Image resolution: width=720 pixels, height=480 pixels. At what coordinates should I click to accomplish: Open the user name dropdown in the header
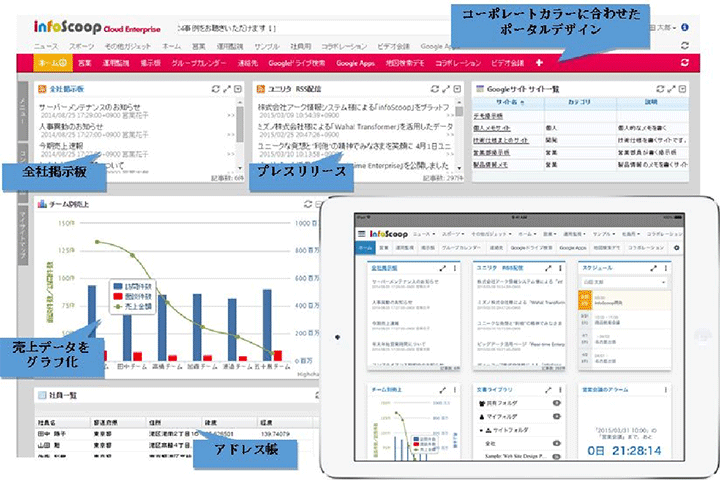pos(662,28)
